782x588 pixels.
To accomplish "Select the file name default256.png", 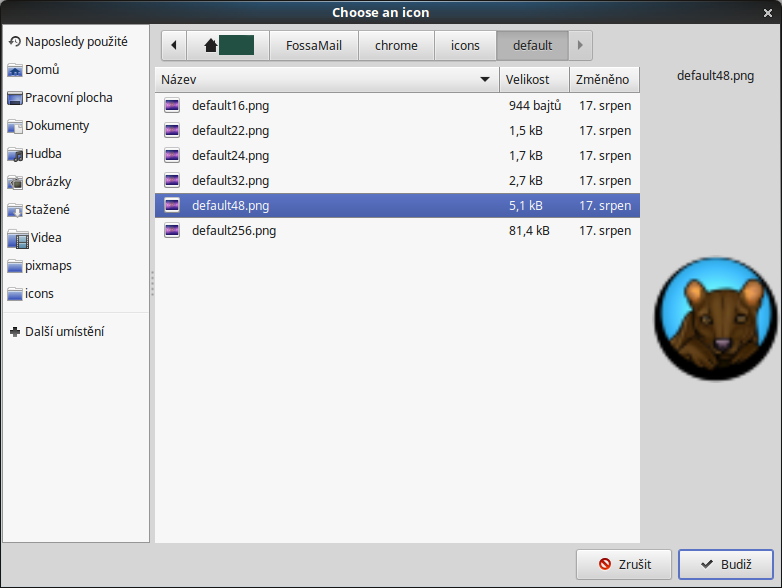I will click(234, 230).
